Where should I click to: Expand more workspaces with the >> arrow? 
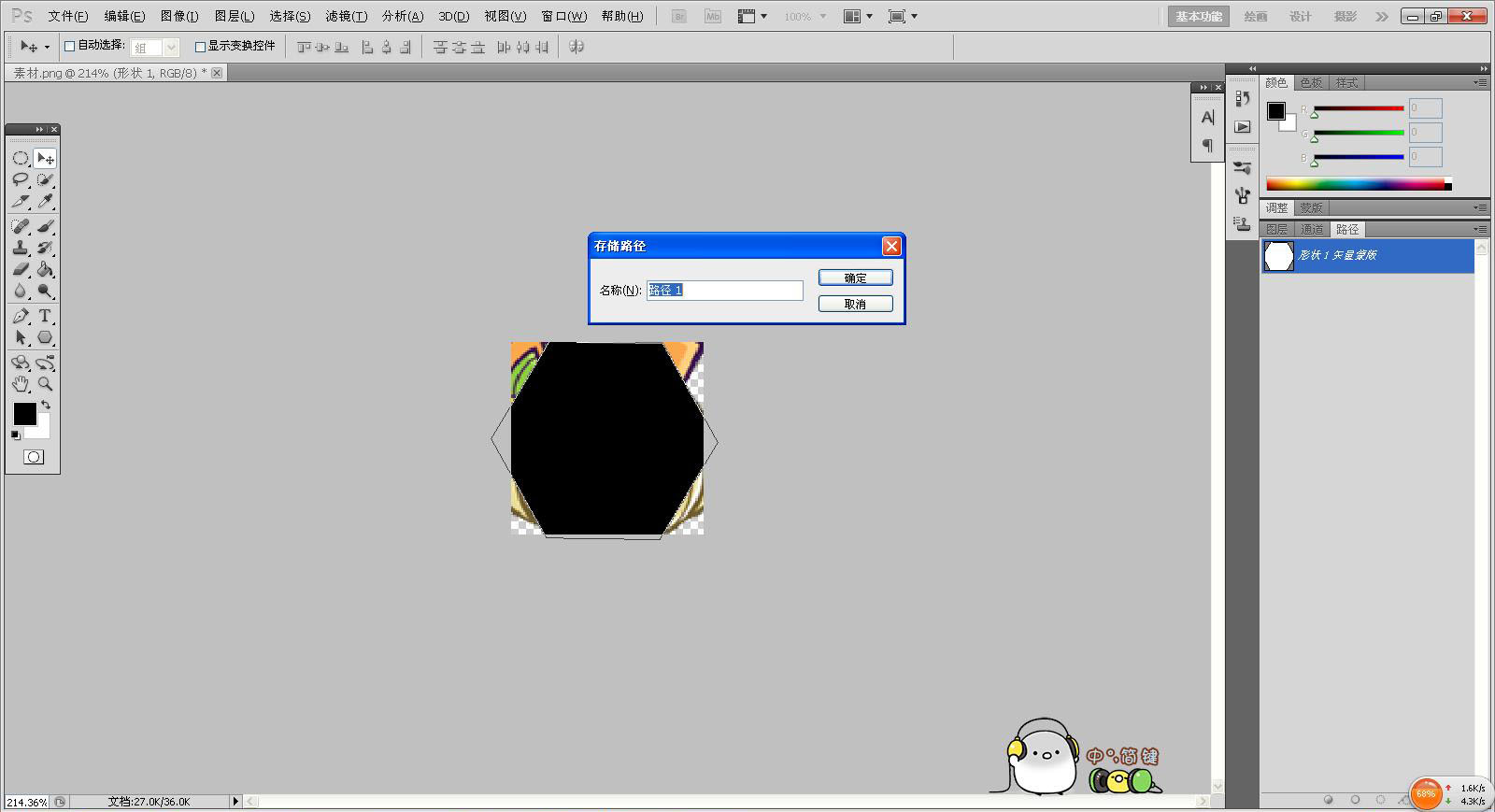tap(1382, 17)
